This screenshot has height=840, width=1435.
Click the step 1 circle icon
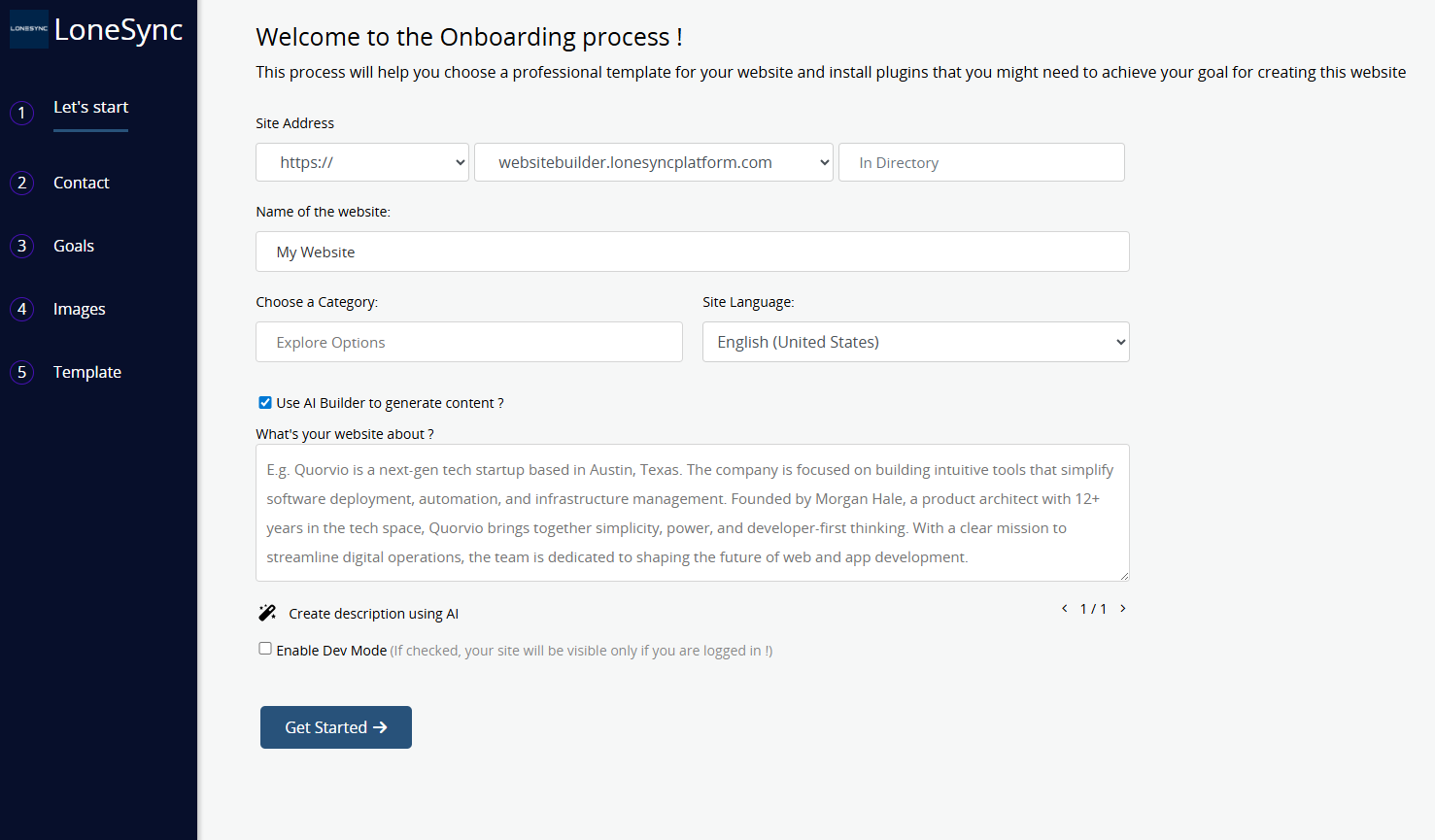[x=22, y=113]
